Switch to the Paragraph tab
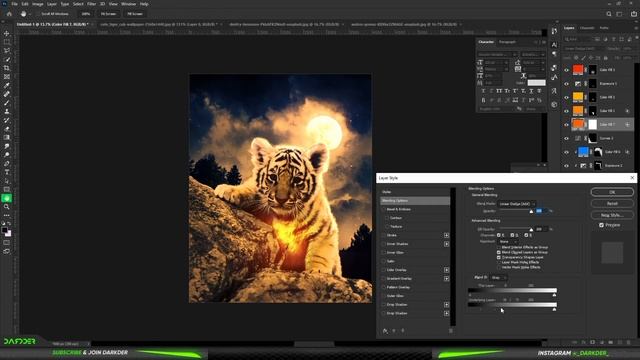 [507, 42]
